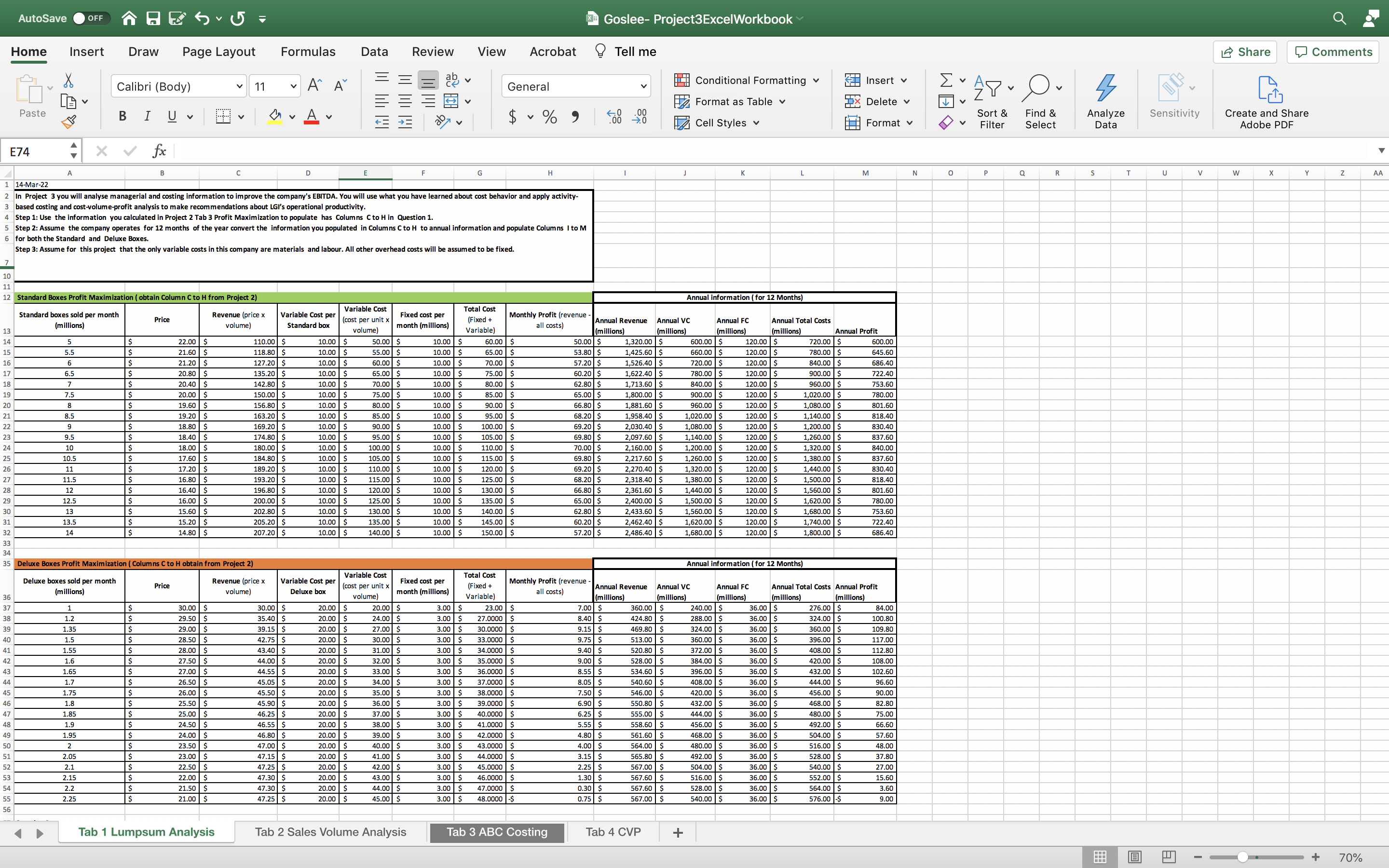Apply bold formatting
The width and height of the screenshot is (1389, 868).
tap(122, 116)
